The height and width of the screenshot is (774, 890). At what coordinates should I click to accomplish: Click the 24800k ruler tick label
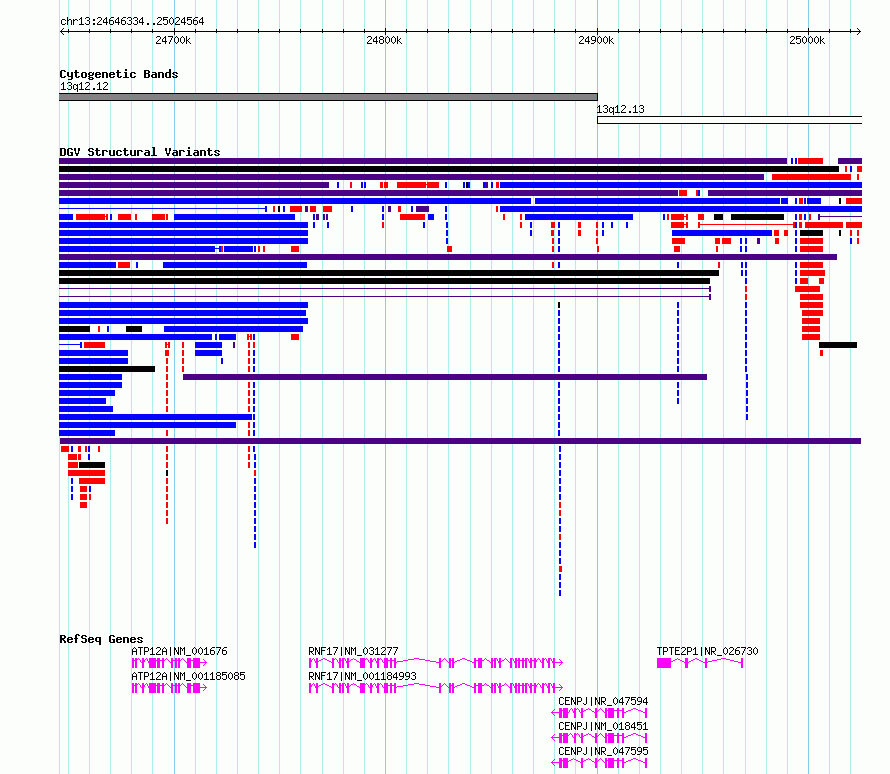point(384,40)
